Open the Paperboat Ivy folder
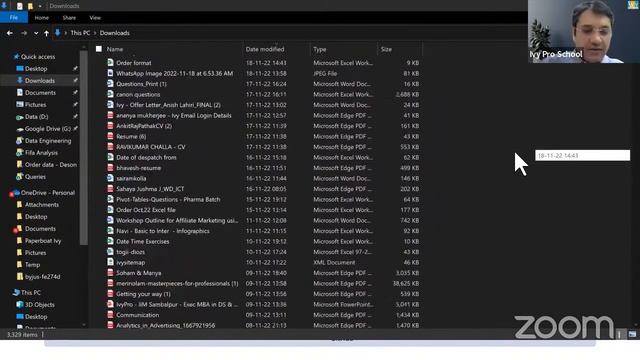 (x=43, y=241)
